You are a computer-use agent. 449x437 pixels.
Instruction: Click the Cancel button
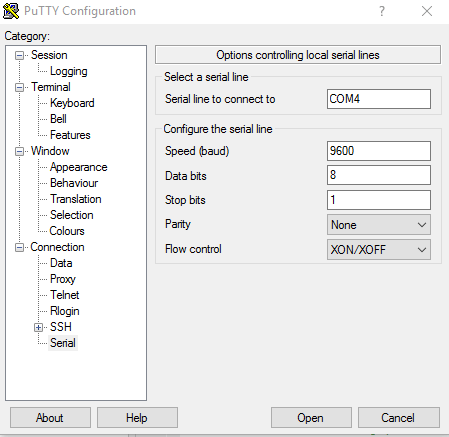point(399,418)
